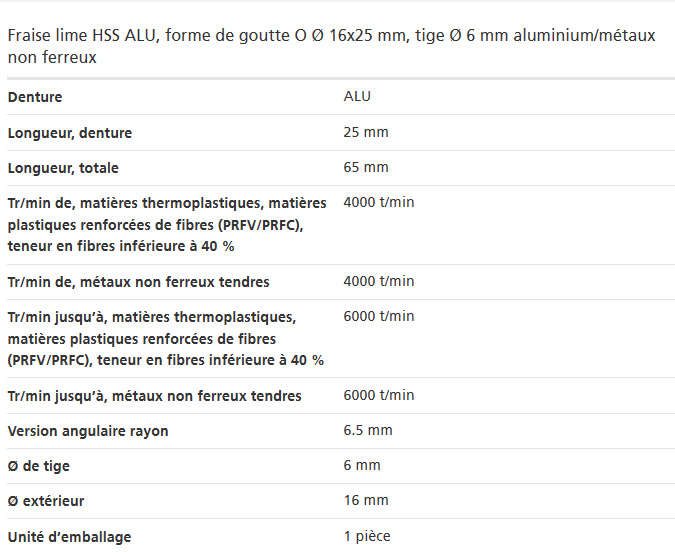Click the 'Longueur, totale' label
The width and height of the screenshot is (675, 552).
(x=63, y=168)
